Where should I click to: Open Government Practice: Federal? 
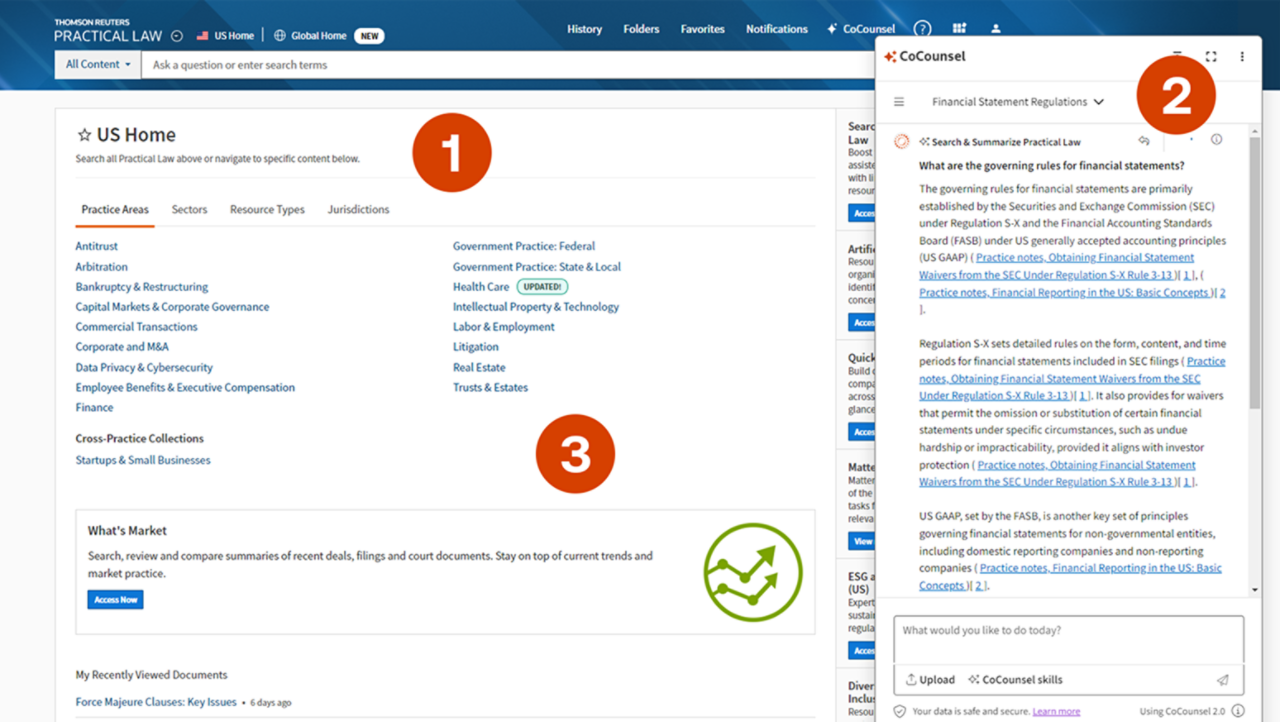coord(524,246)
